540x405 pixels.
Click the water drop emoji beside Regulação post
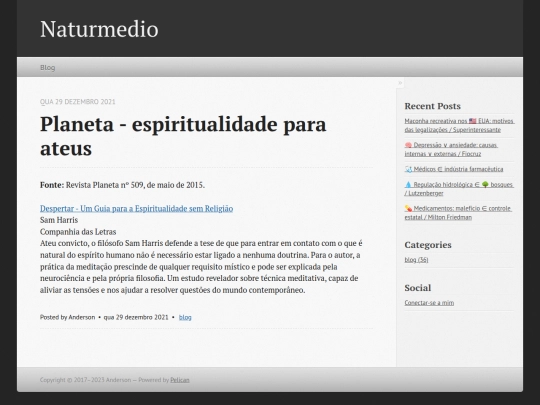[408, 185]
